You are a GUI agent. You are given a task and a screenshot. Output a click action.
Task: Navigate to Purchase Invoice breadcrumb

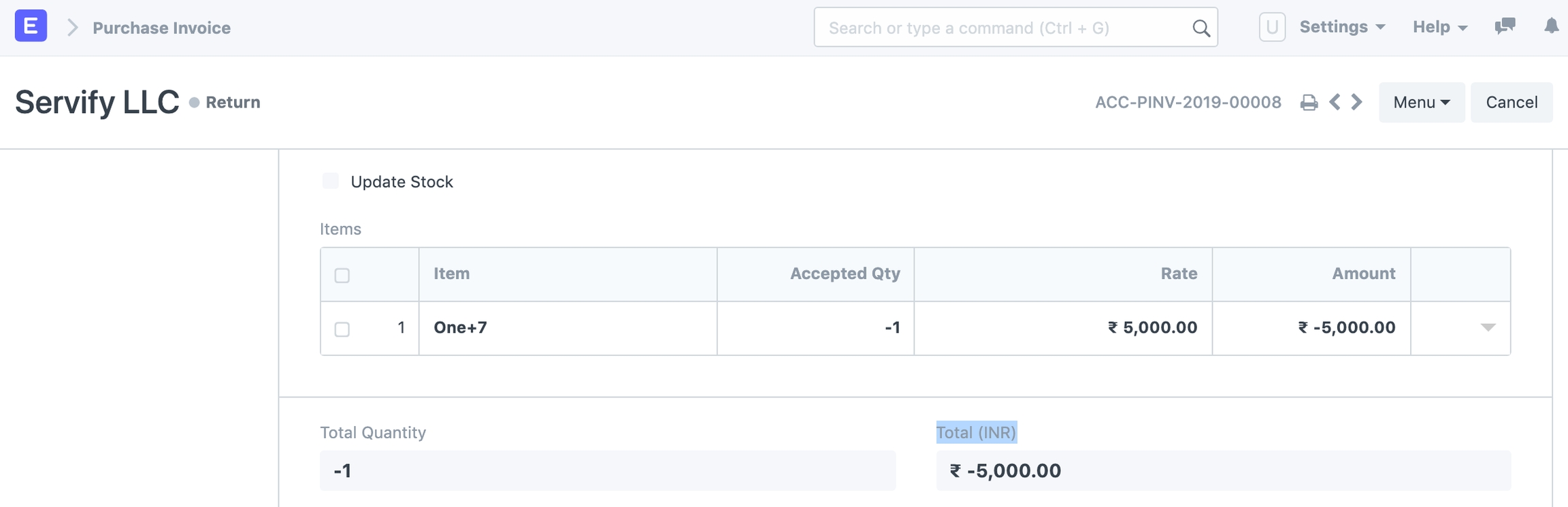tap(161, 28)
